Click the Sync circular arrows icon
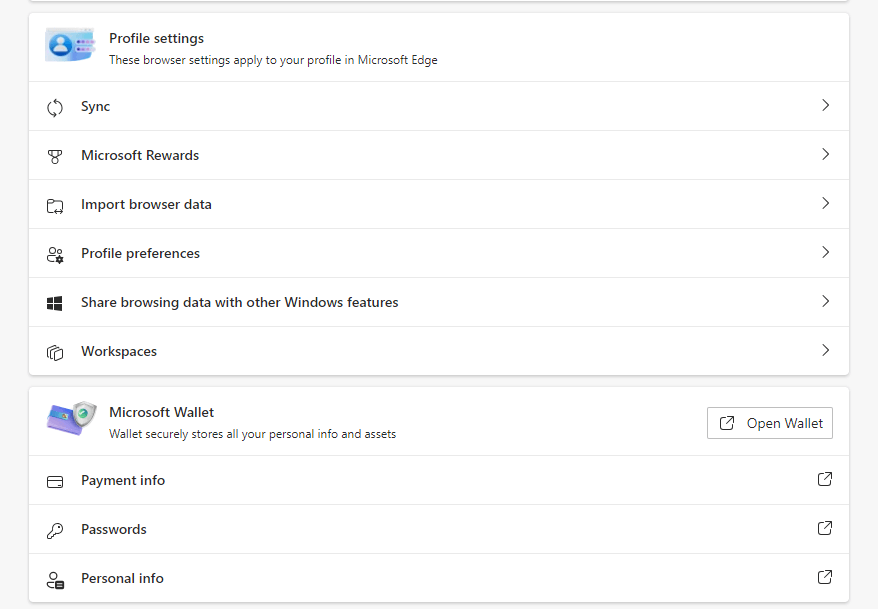This screenshot has width=878, height=609. coord(55,107)
